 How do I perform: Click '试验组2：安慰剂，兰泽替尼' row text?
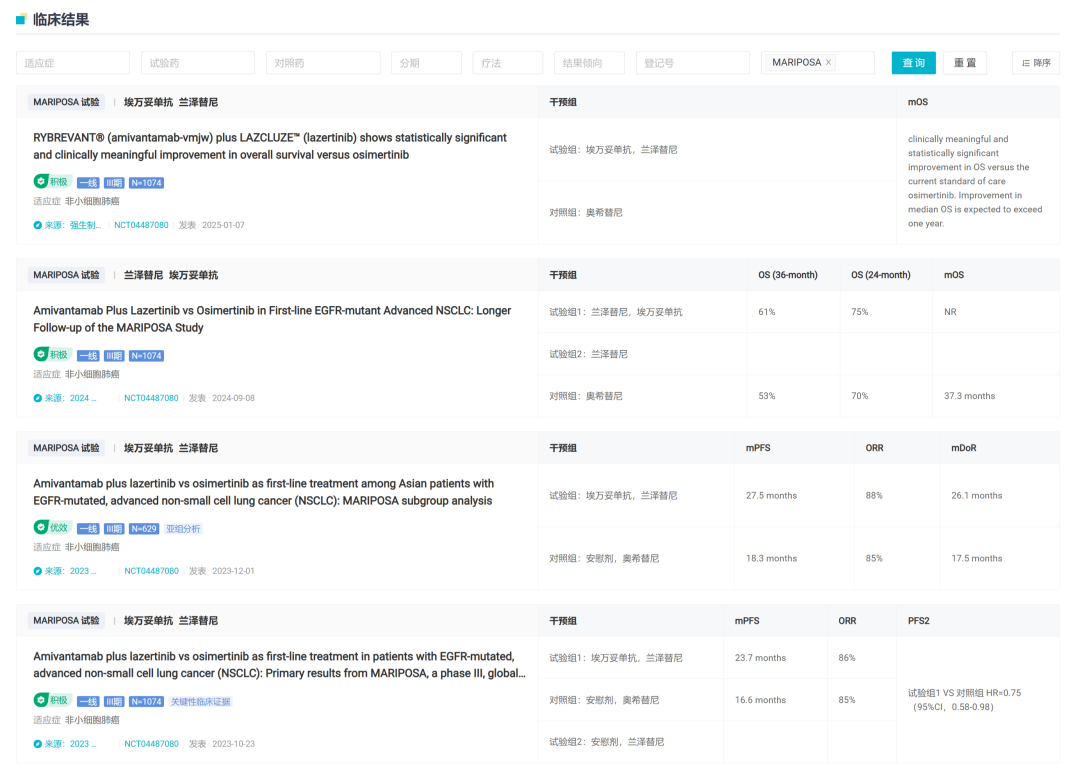click(606, 742)
